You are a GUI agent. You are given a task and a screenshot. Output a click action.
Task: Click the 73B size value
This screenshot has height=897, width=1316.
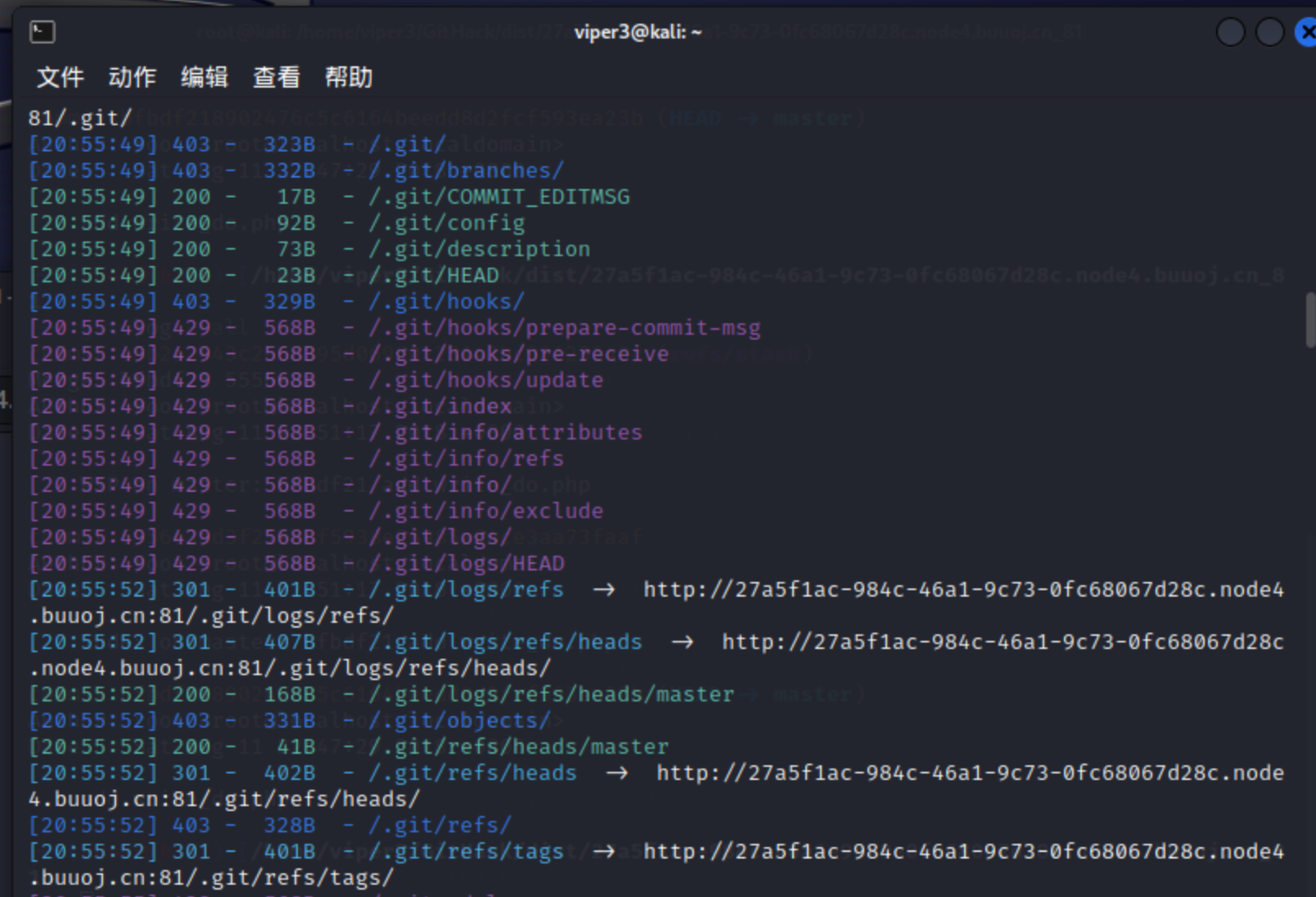(296, 250)
